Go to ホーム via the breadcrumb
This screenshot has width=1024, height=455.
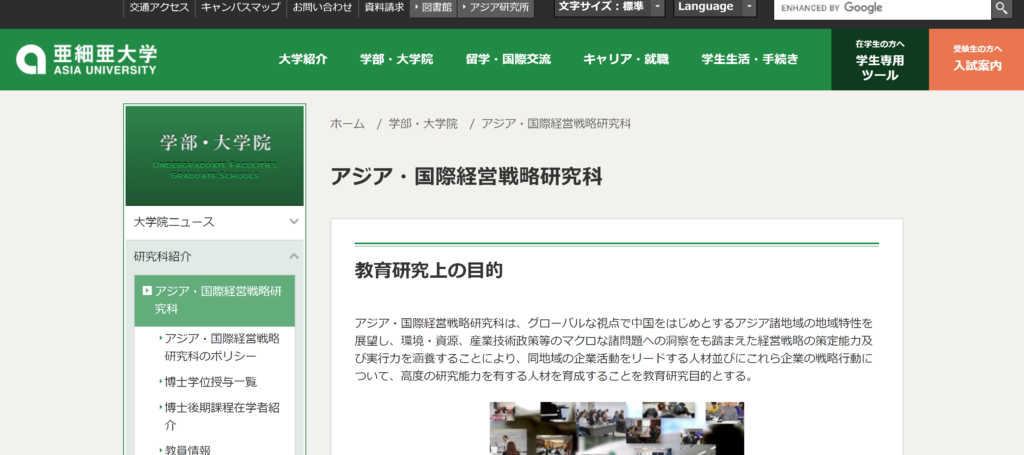click(347, 124)
